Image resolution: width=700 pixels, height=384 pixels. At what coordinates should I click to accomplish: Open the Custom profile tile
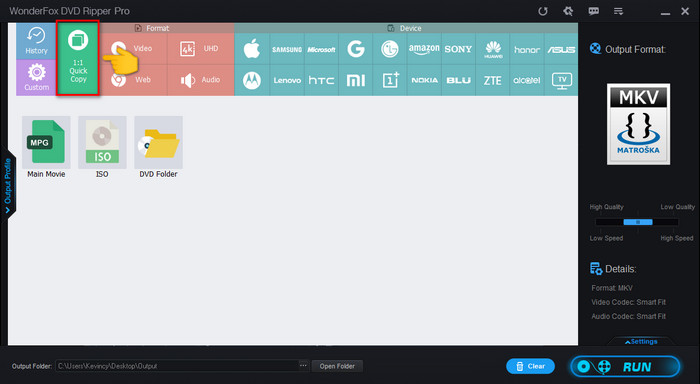click(36, 78)
